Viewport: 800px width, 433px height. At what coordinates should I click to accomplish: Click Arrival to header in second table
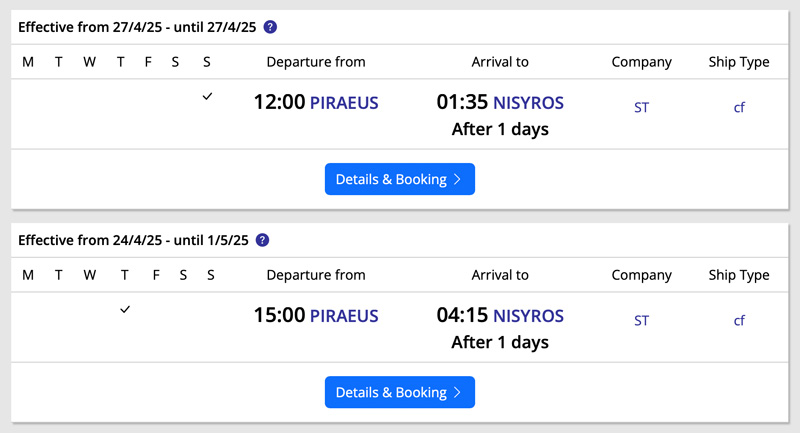pyautogui.click(x=500, y=275)
